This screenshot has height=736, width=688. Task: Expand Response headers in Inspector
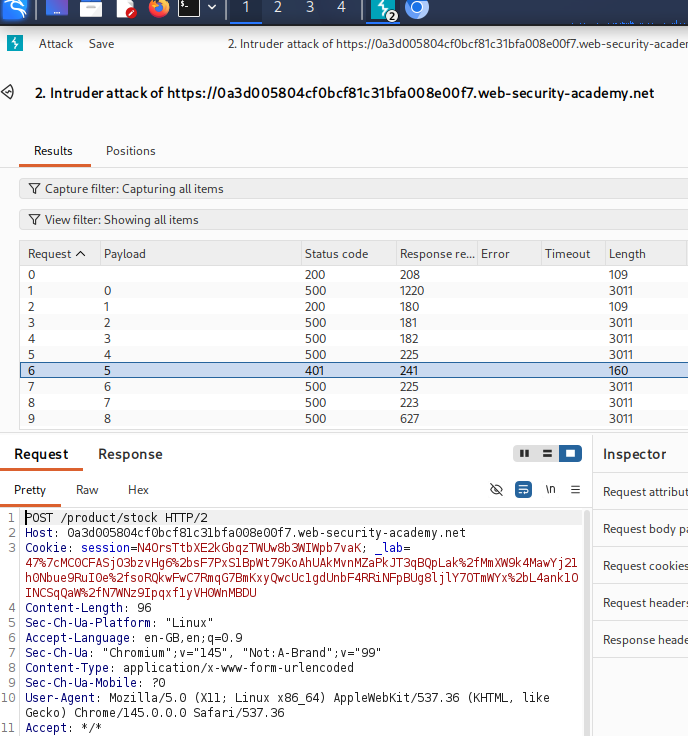pos(641,640)
